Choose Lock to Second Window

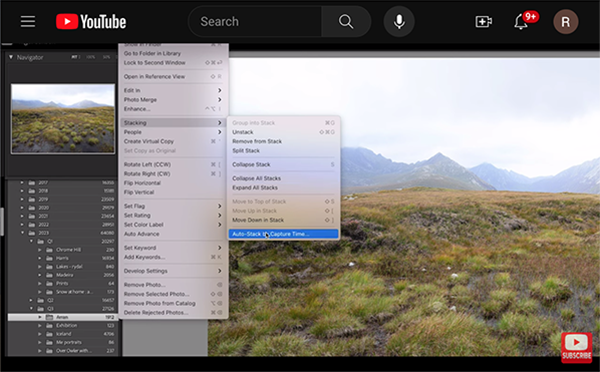click(173, 62)
